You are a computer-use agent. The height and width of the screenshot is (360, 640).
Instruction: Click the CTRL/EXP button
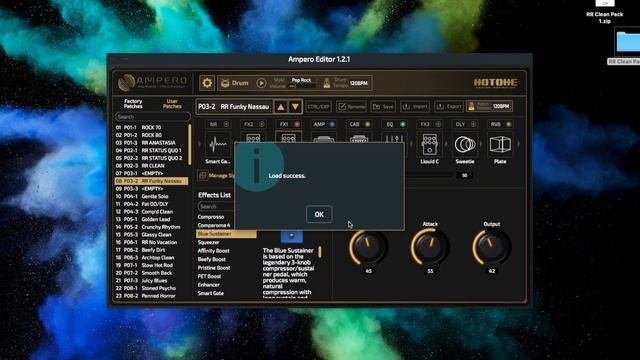(318, 107)
